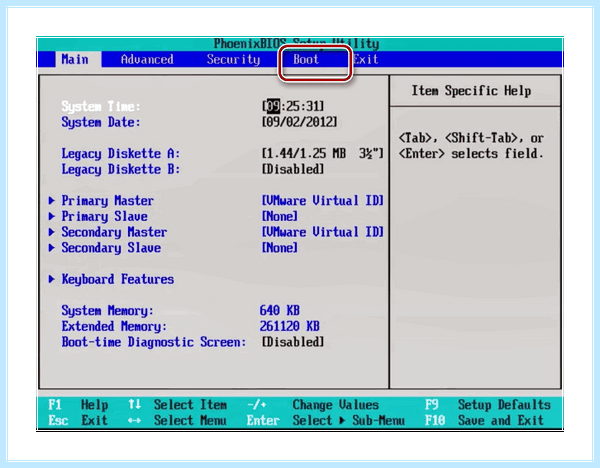Click the F10 Save and Exit hint
Image resolution: width=600 pixels, height=468 pixels.
(x=484, y=420)
